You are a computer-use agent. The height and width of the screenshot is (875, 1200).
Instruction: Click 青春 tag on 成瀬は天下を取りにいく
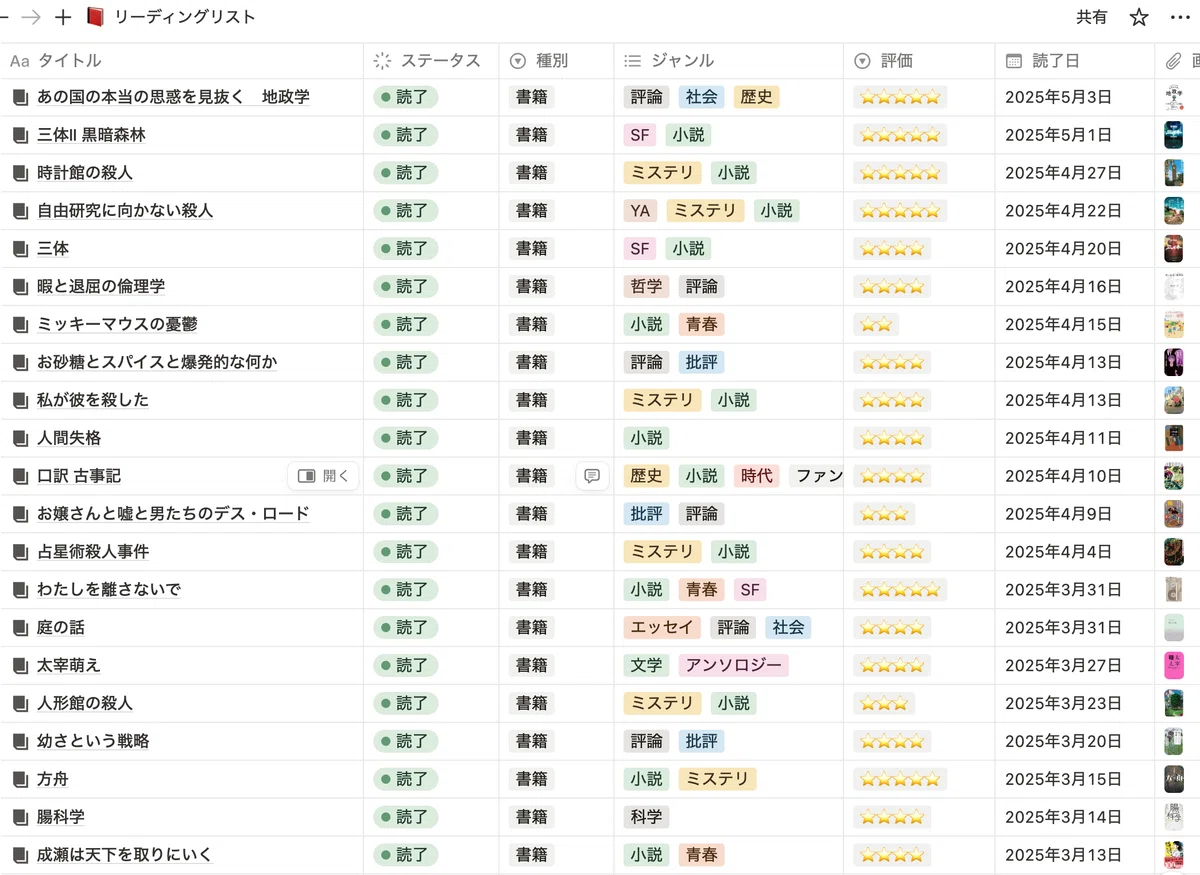(x=701, y=855)
